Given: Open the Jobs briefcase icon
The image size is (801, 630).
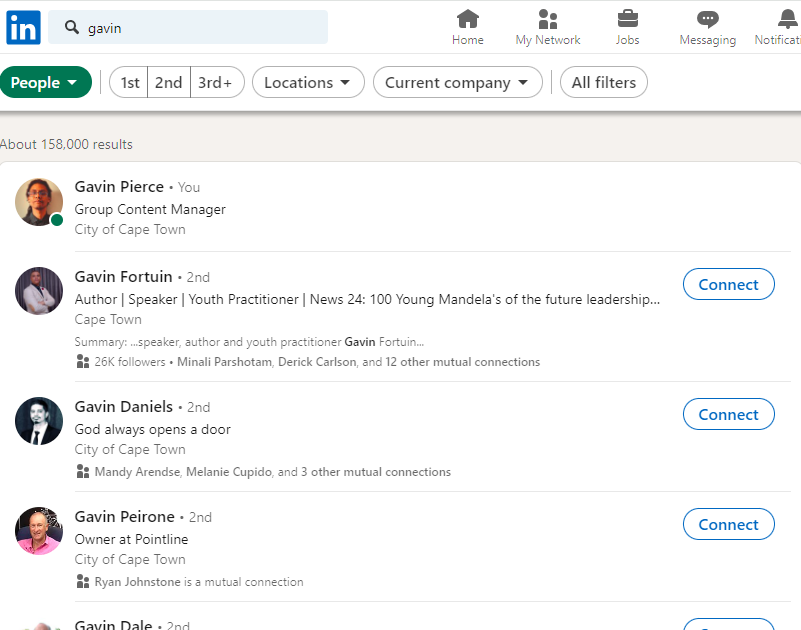Looking at the screenshot, I should [627, 19].
